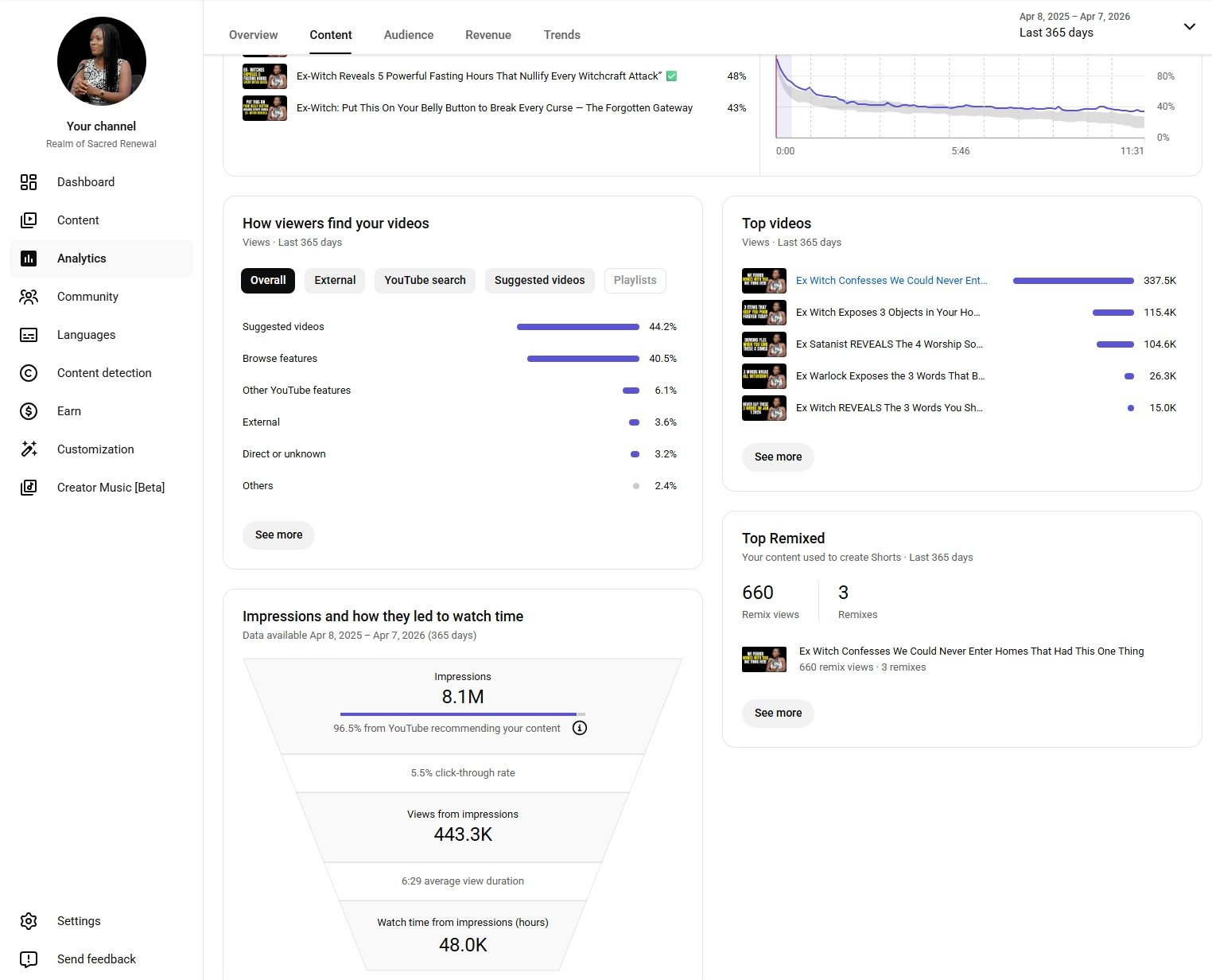This screenshot has height=980, width=1212.
Task: Expand See more under traffic sources
Action: coord(278,535)
